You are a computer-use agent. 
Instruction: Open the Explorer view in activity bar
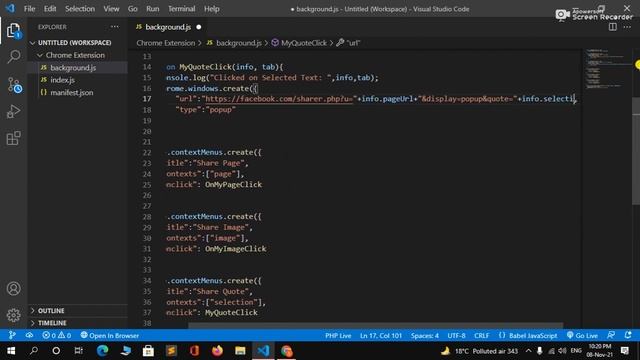13,31
